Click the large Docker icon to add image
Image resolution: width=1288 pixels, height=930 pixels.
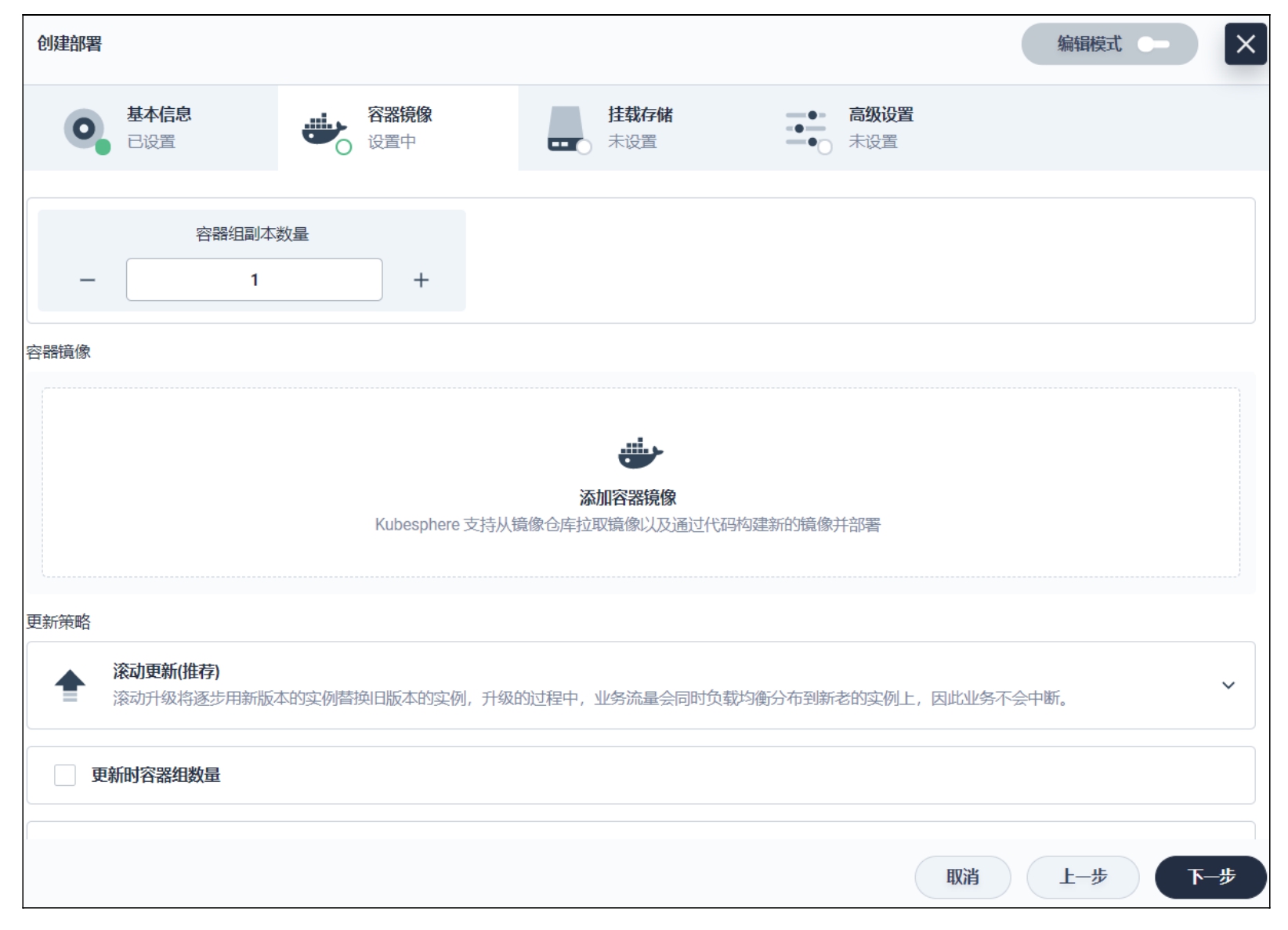pos(640,453)
